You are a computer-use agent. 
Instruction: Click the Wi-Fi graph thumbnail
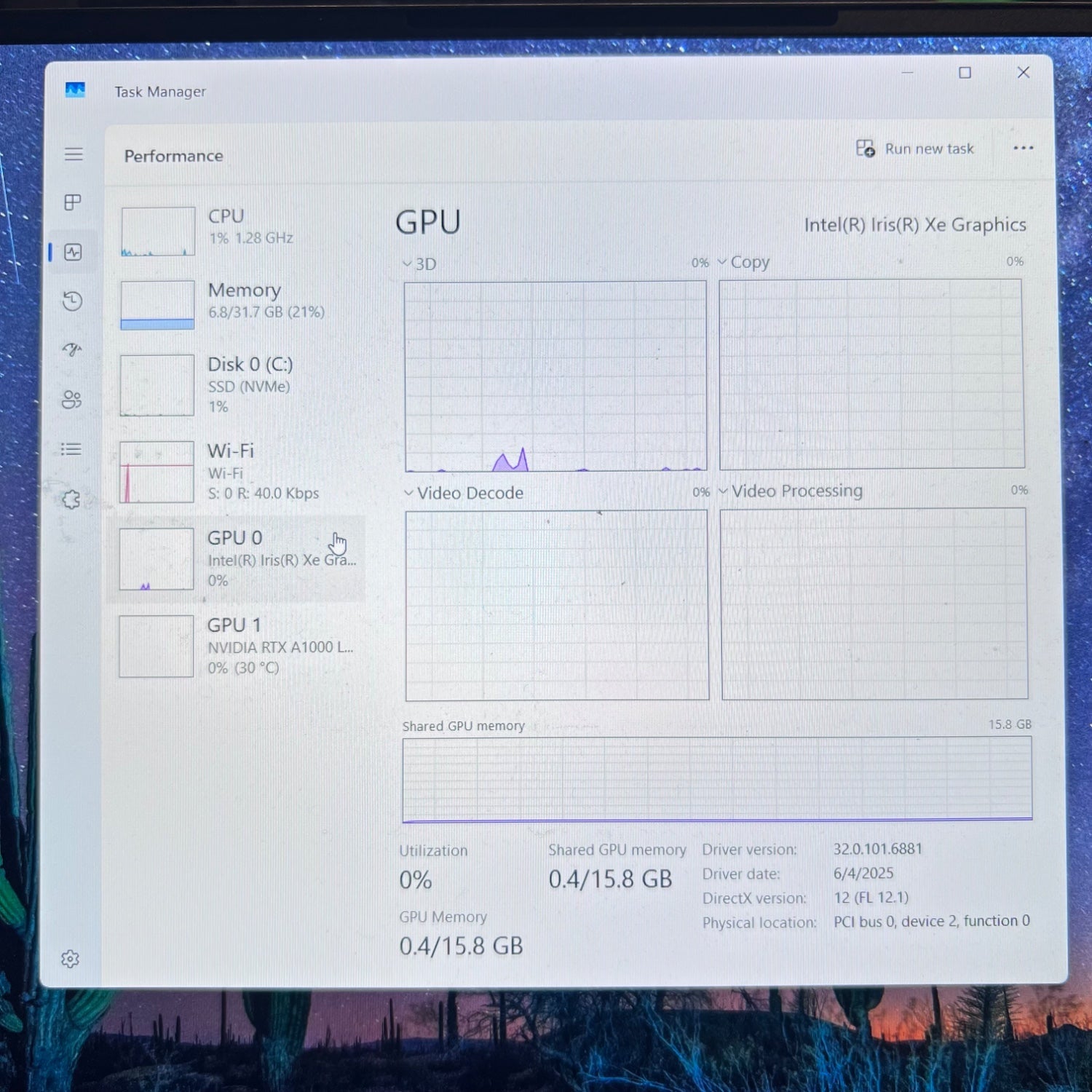(157, 472)
